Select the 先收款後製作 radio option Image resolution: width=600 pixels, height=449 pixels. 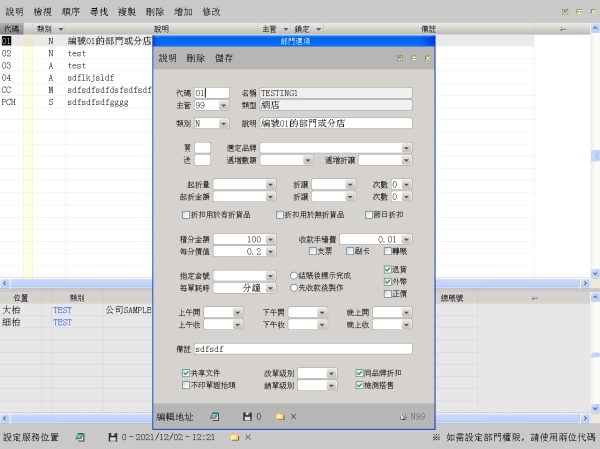292,288
